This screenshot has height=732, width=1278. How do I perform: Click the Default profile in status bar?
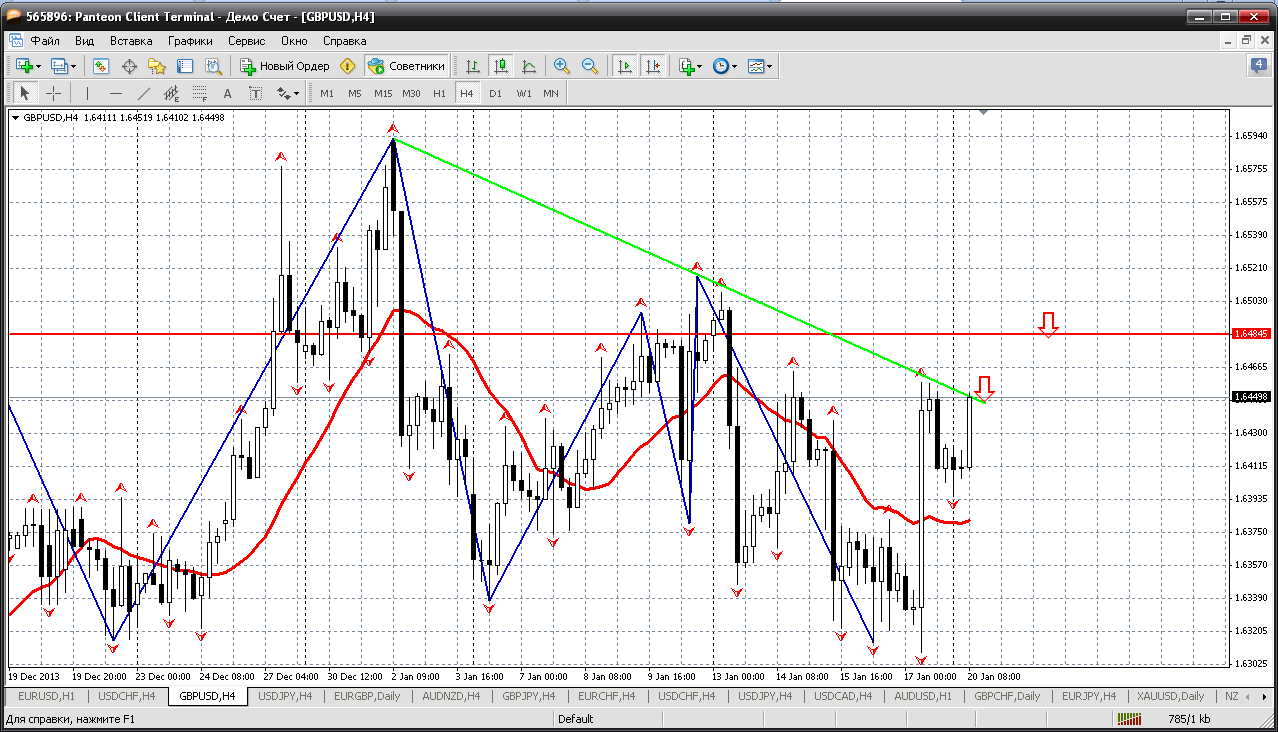click(575, 719)
